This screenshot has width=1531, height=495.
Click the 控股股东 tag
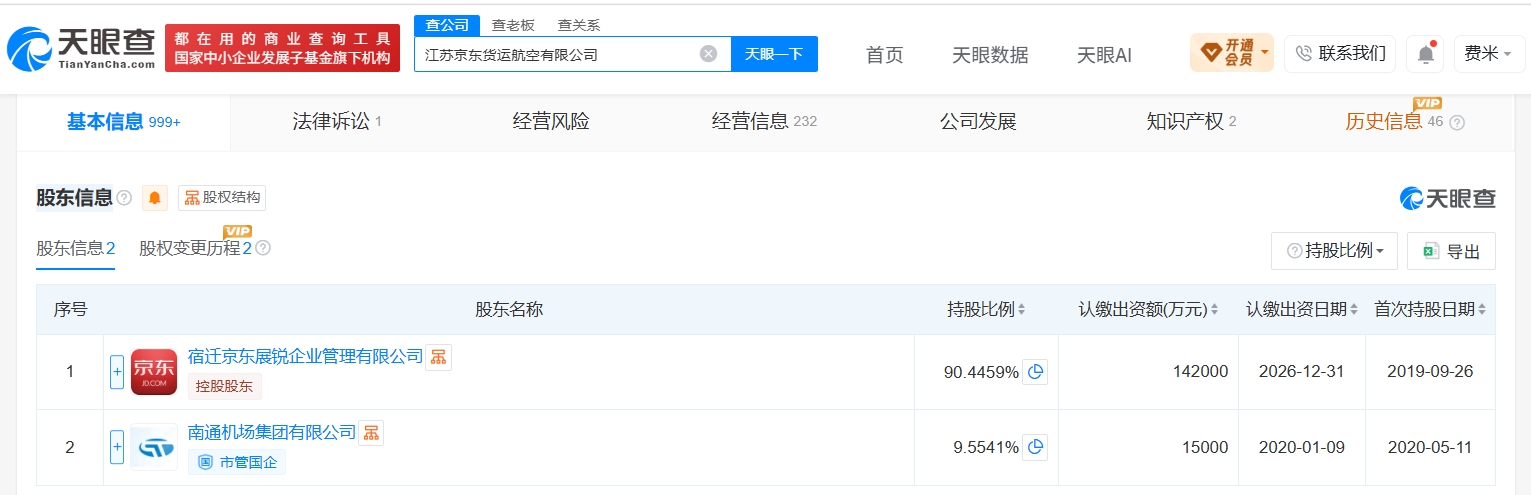pos(225,386)
